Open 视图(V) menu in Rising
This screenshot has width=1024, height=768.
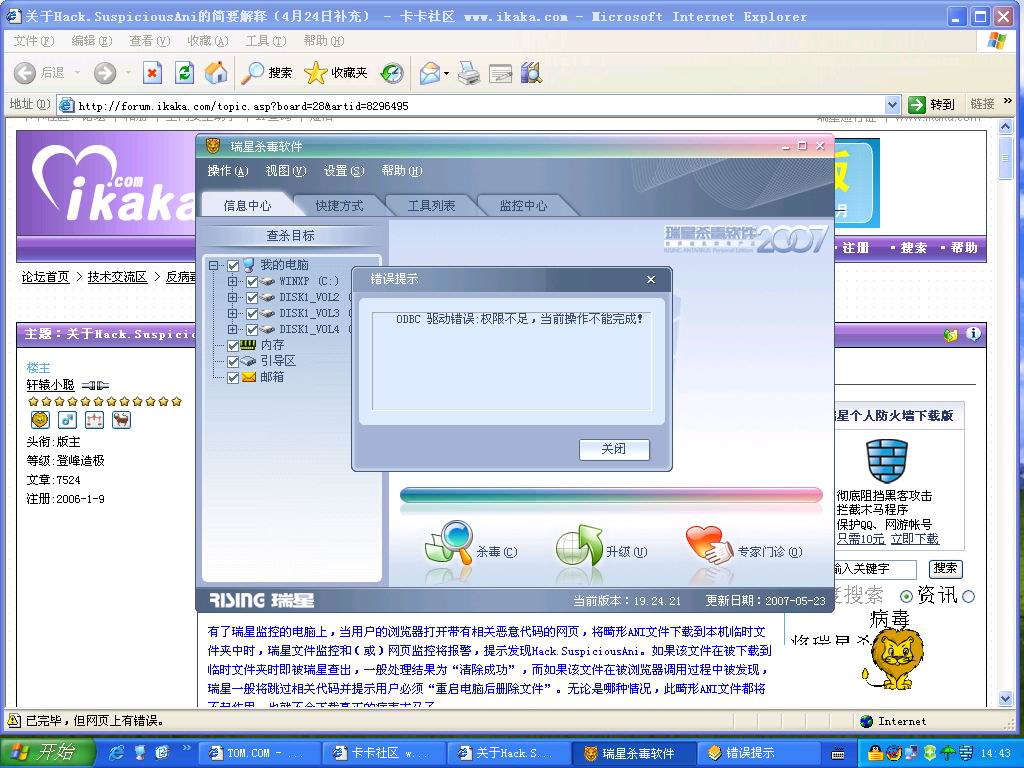click(285, 171)
